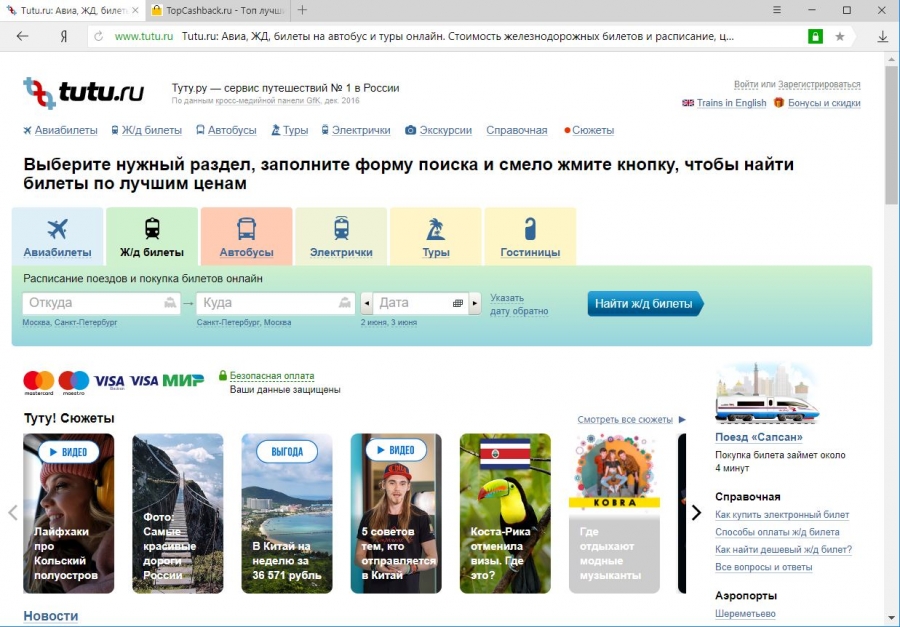Click the swap arrow between stations
The height and width of the screenshot is (627, 900).
[188, 303]
